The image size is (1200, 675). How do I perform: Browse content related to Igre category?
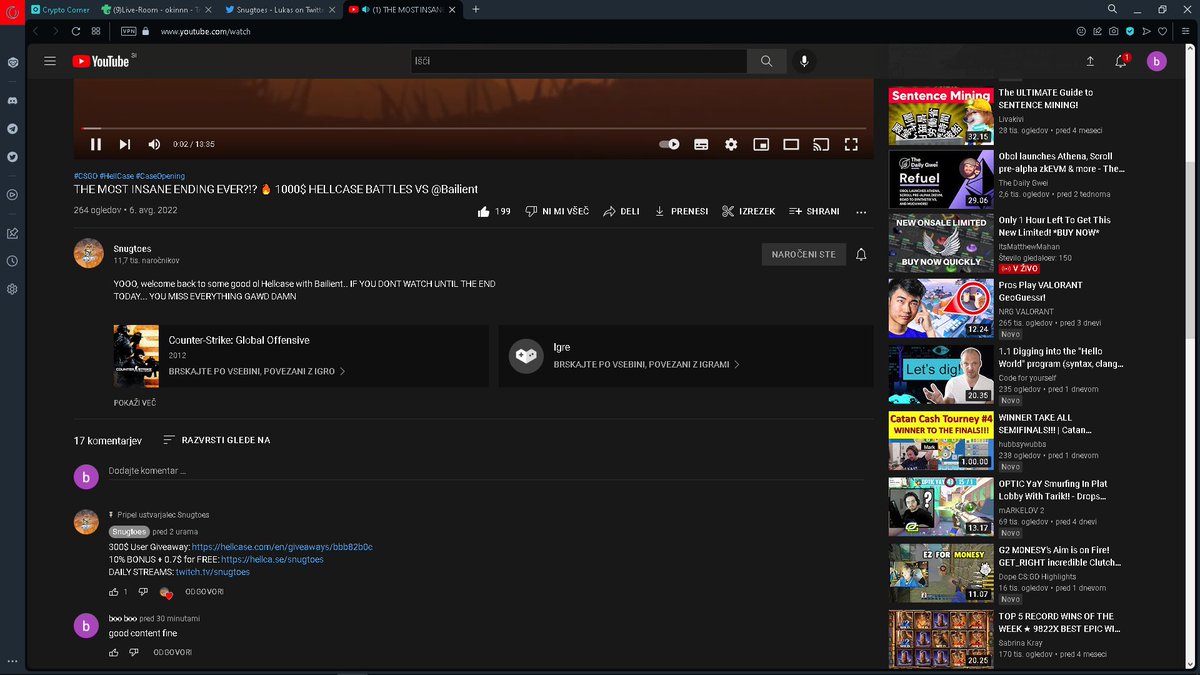pos(647,365)
